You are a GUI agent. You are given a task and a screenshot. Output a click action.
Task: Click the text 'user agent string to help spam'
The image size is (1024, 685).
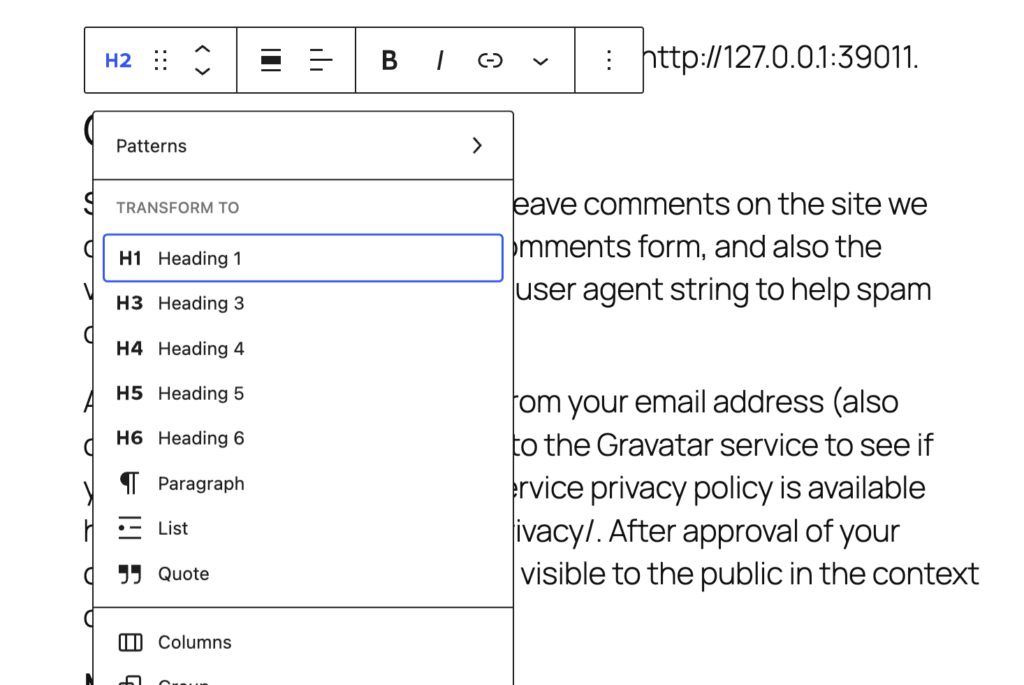pos(723,290)
